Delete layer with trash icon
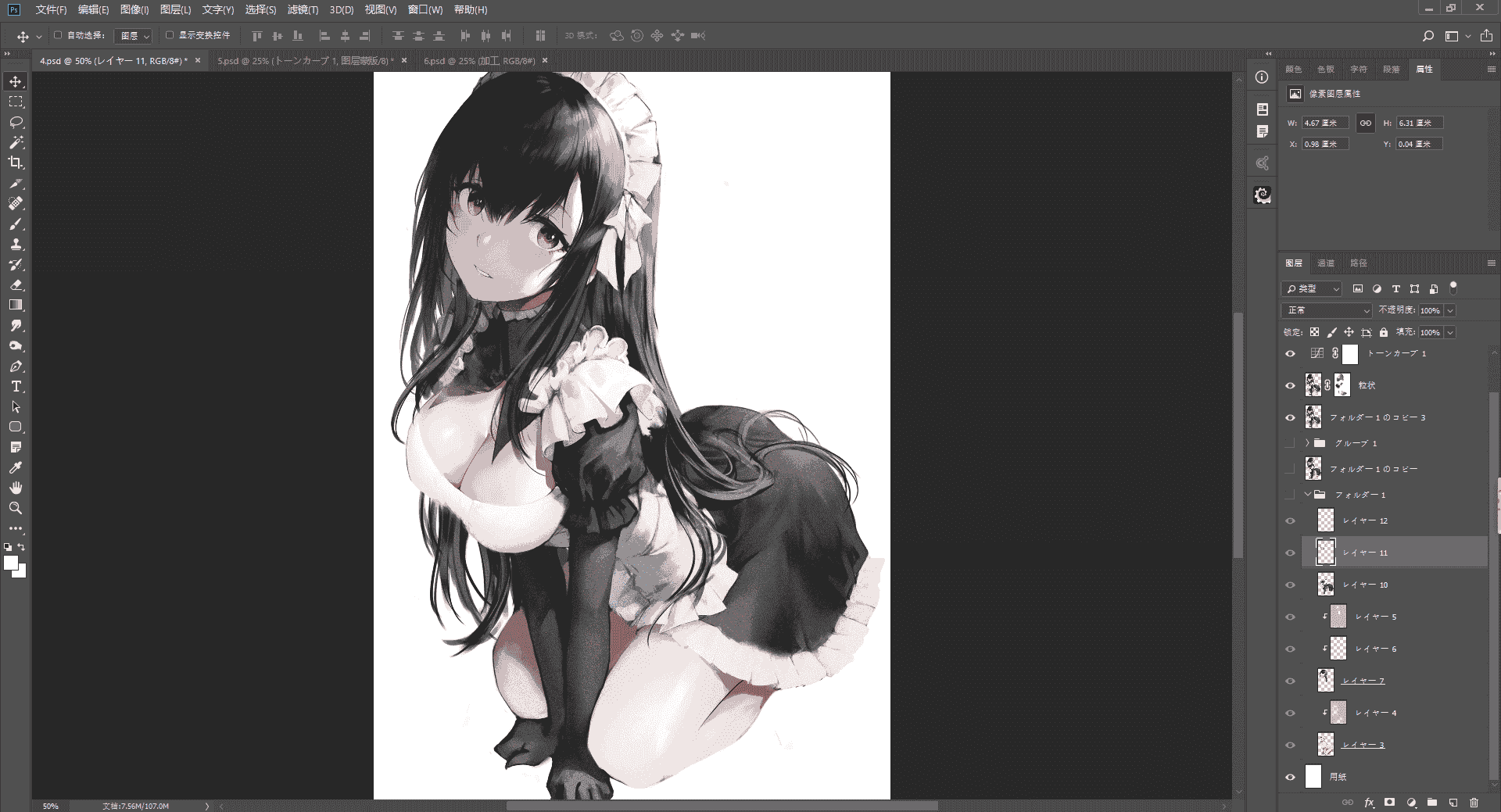The height and width of the screenshot is (812, 1501). [x=1474, y=802]
